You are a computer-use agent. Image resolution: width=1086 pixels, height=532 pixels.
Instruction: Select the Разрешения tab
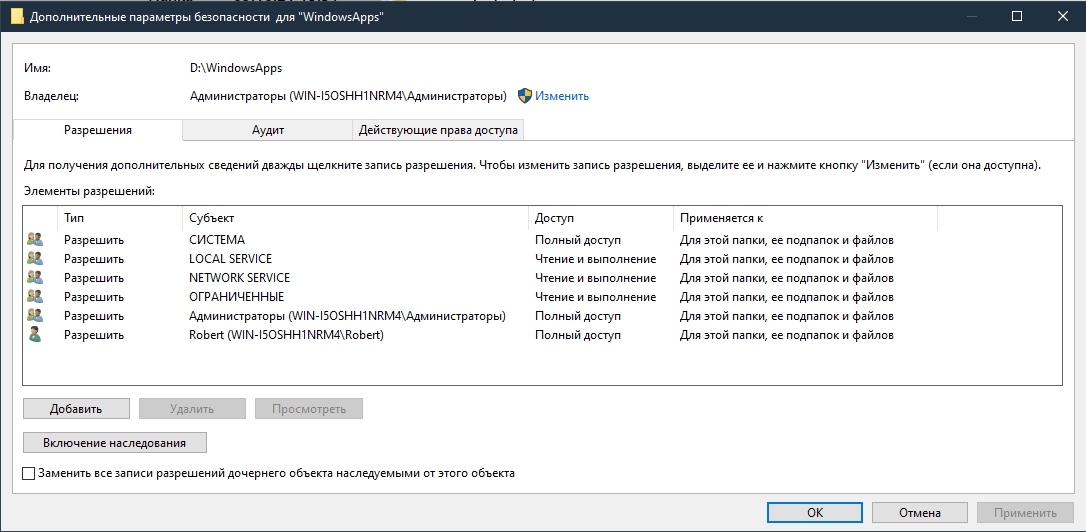tap(98, 130)
